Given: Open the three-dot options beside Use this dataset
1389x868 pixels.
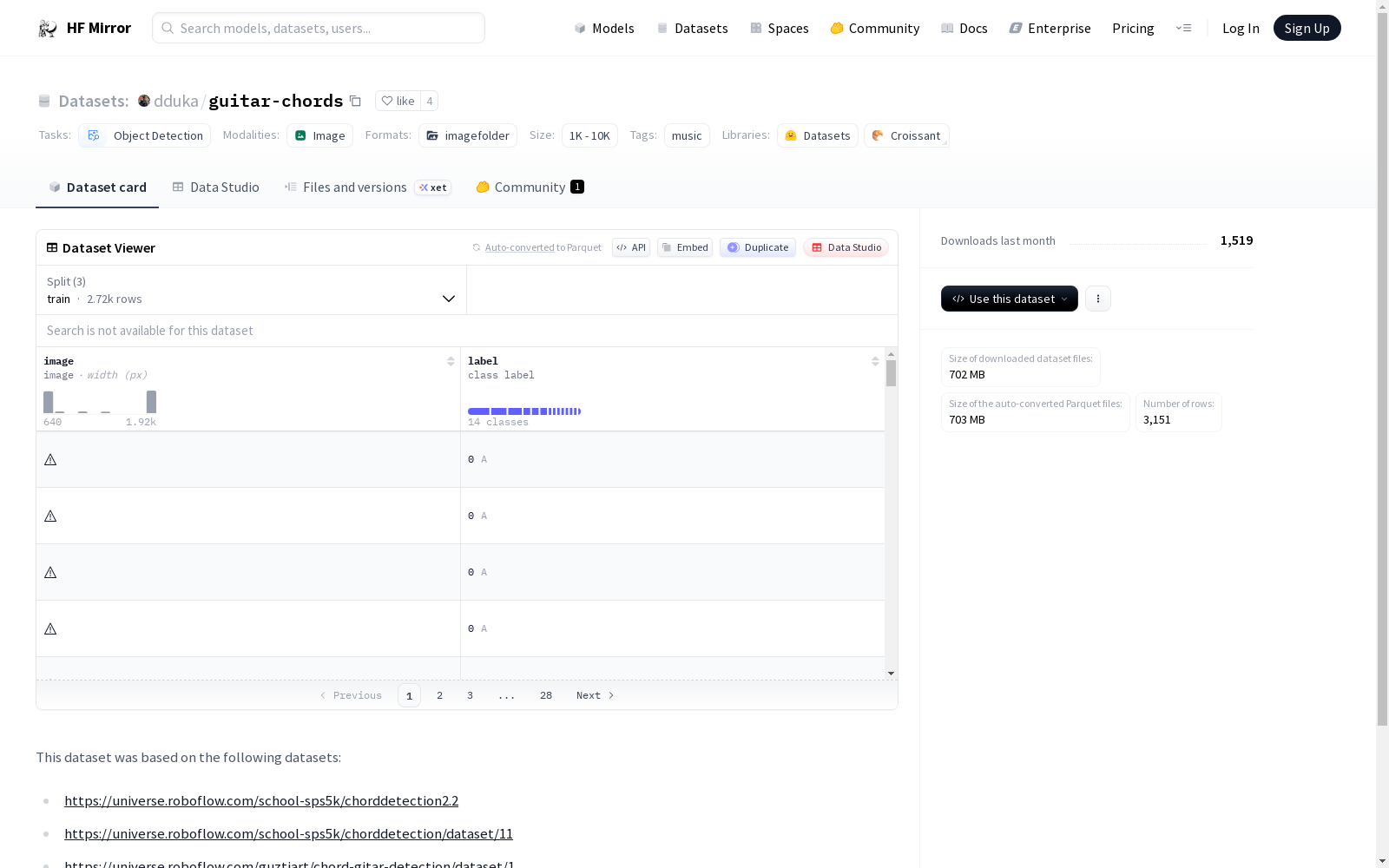Looking at the screenshot, I should (1098, 299).
